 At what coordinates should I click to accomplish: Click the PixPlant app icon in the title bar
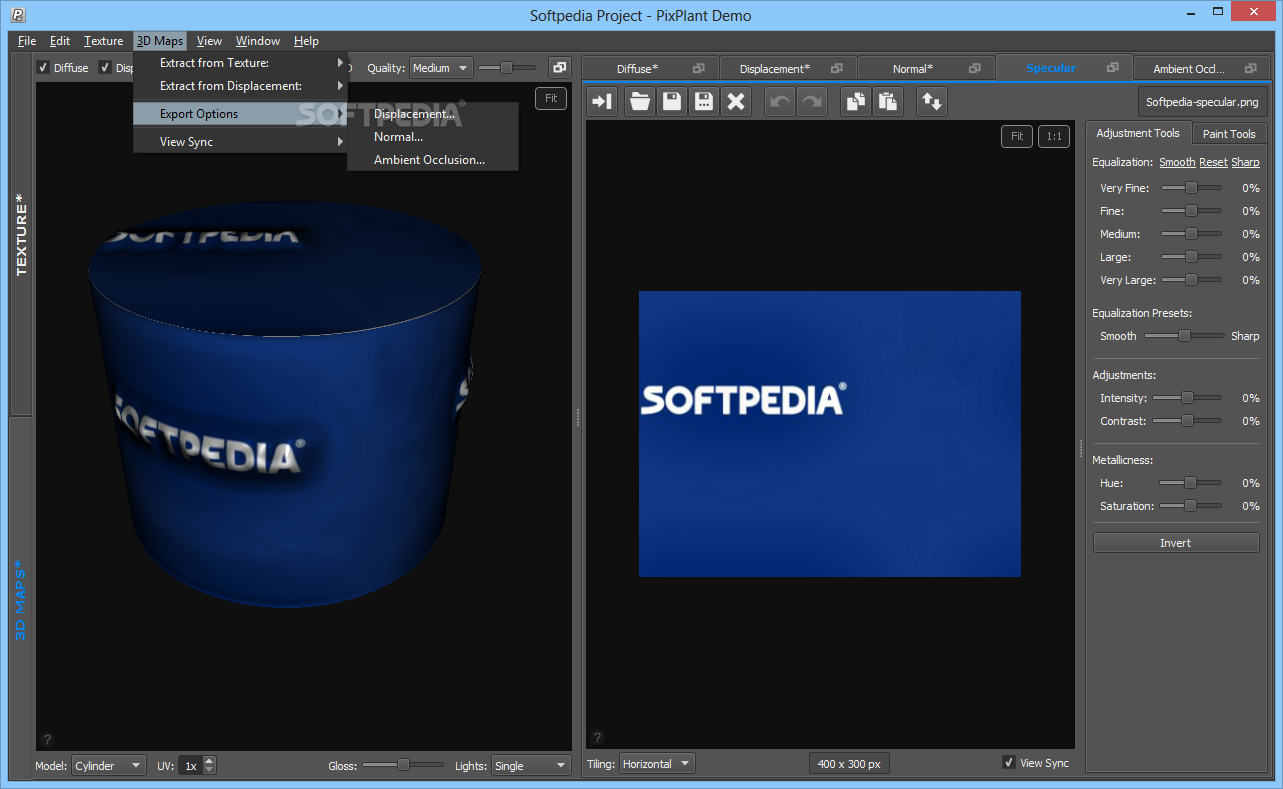18,15
